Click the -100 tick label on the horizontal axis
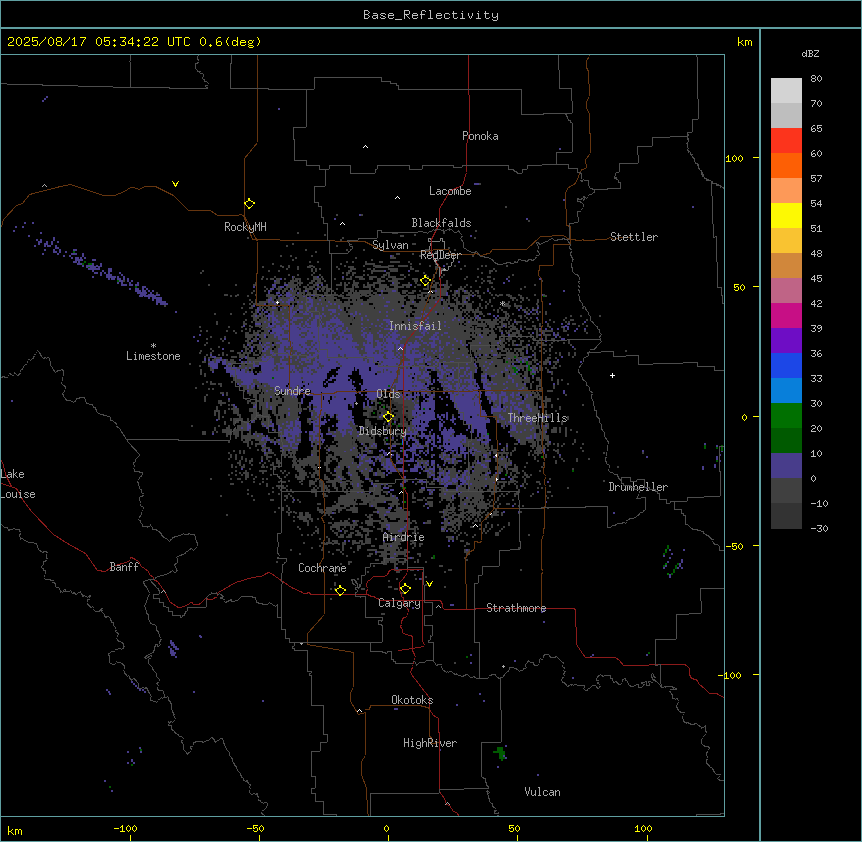 click(125, 828)
